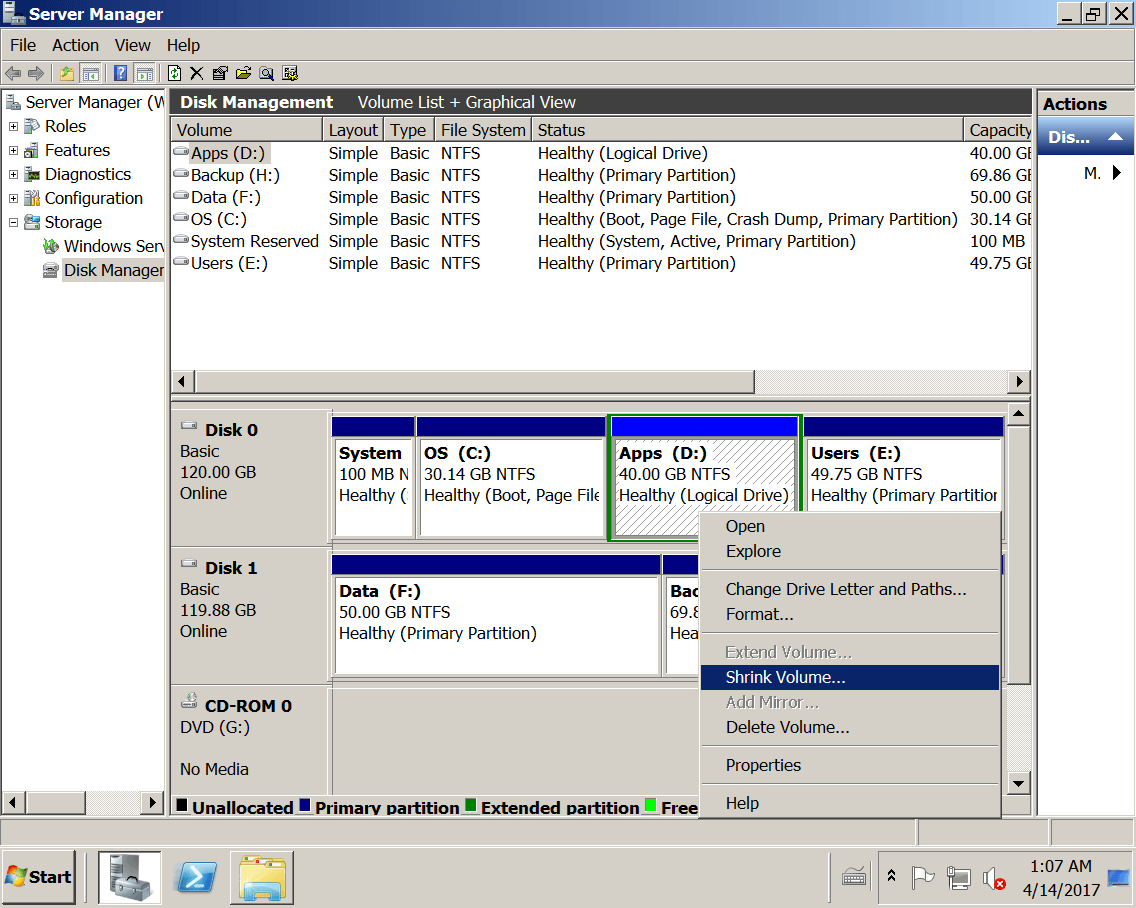Choose Explore in the context menu
This screenshot has width=1136, height=908.
(850, 551)
